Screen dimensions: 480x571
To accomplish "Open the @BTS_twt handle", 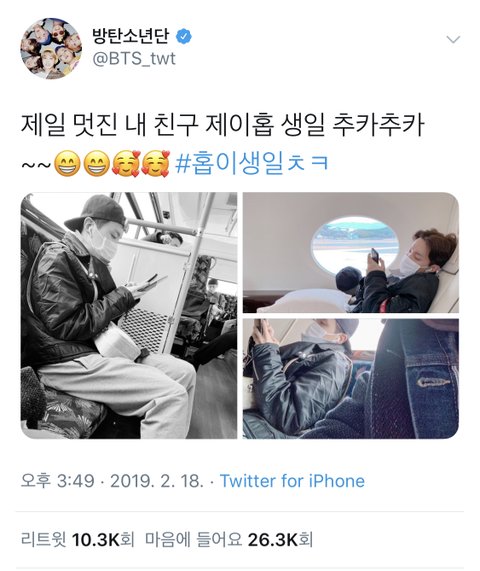I will (x=134, y=59).
